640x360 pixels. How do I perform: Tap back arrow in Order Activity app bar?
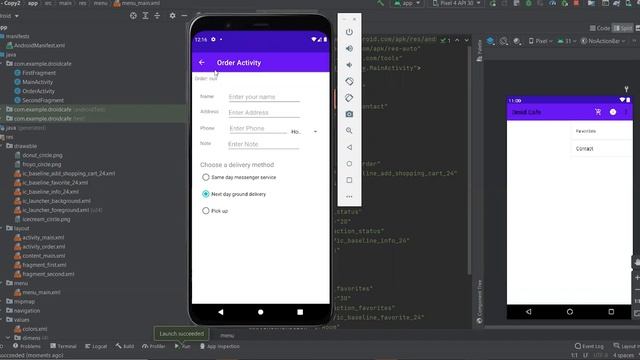click(202, 62)
